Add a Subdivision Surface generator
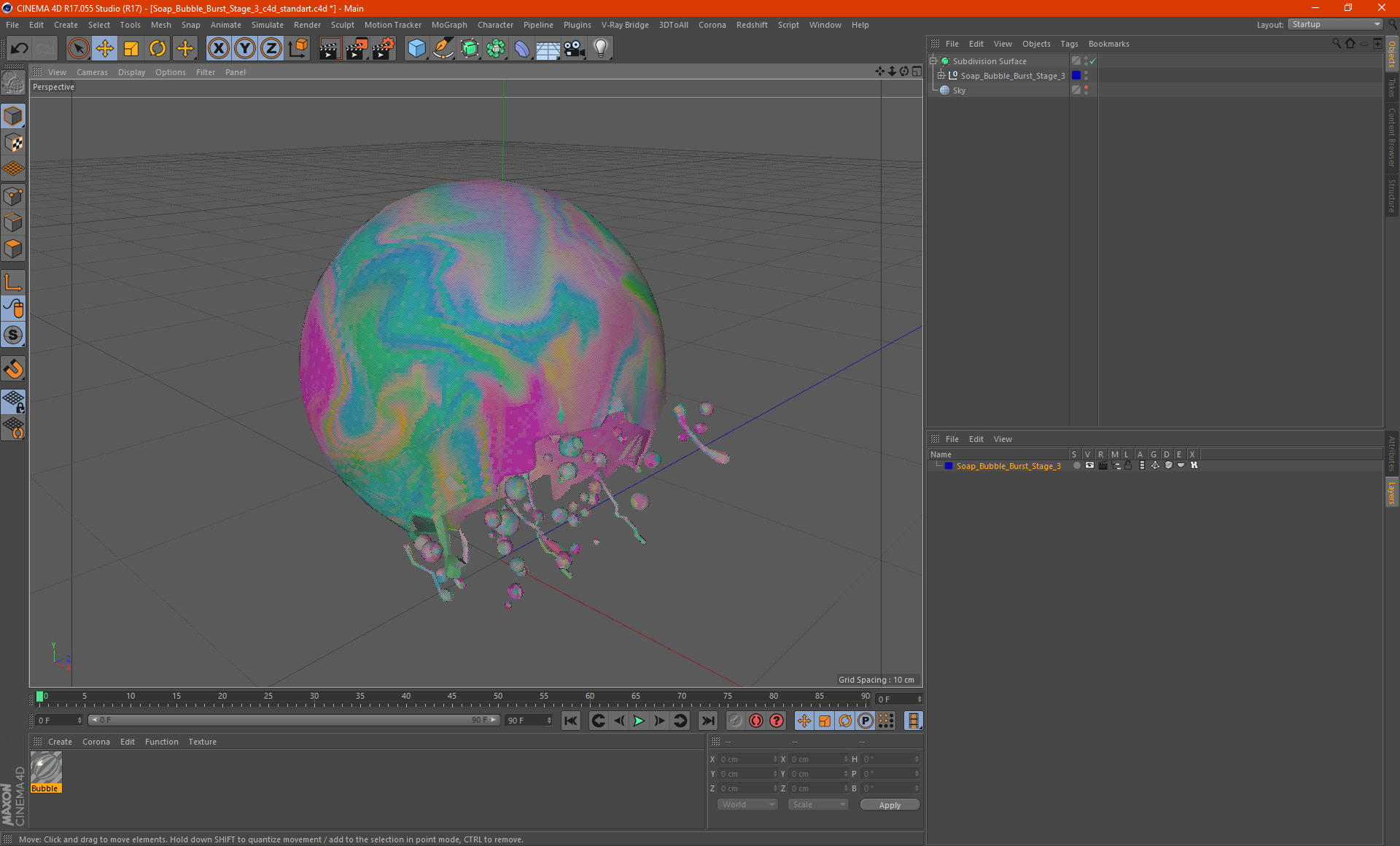 tap(470, 49)
